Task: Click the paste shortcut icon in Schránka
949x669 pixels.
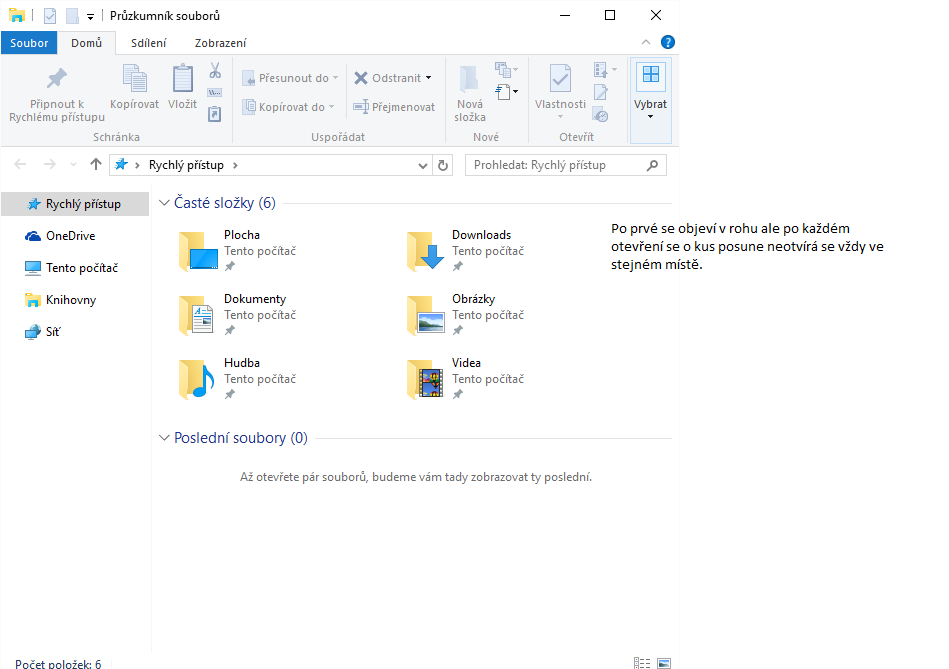Action: tap(215, 114)
